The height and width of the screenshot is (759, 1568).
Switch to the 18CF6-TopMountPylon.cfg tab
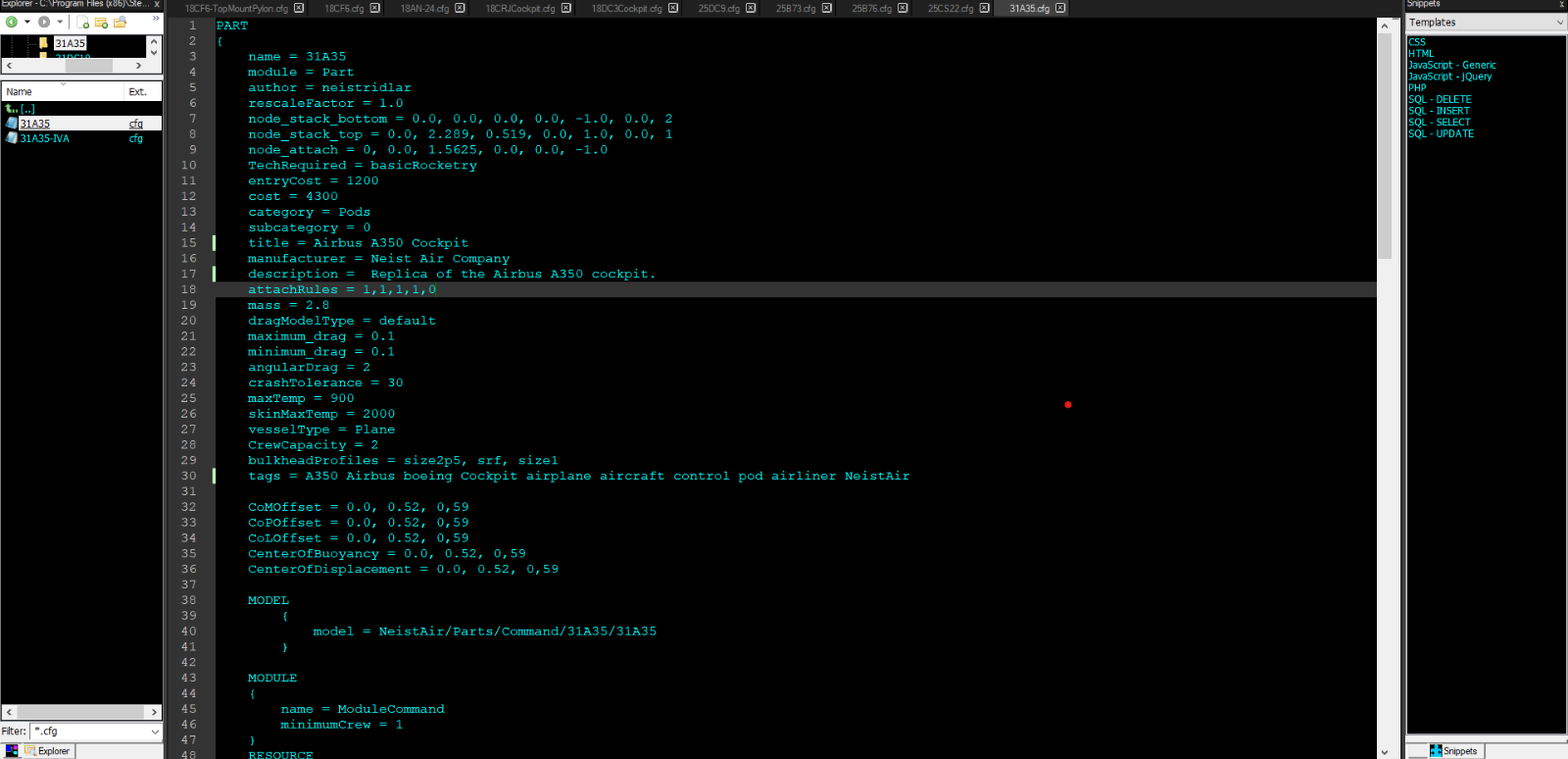point(236,9)
